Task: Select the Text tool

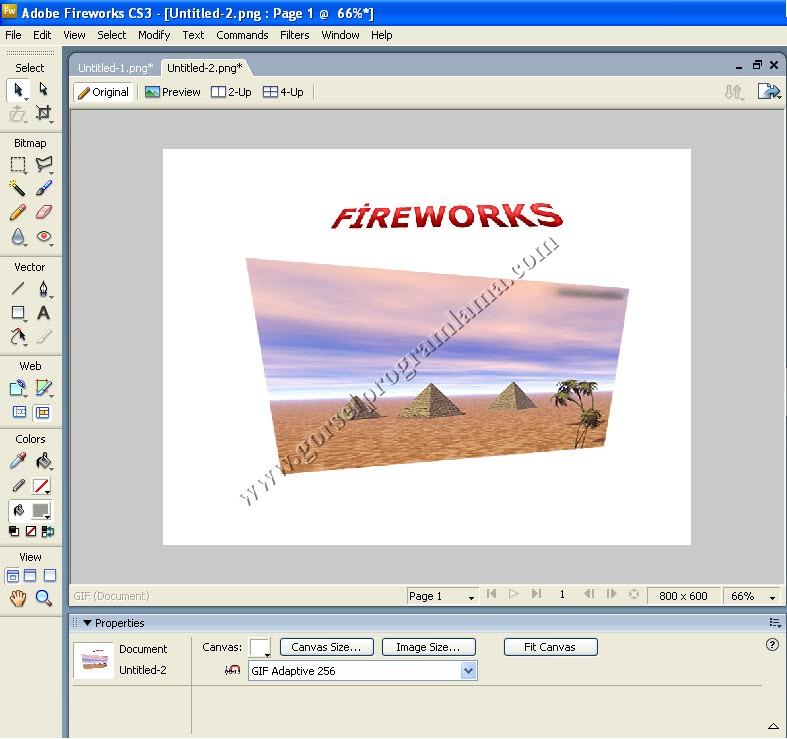Action: point(43,313)
